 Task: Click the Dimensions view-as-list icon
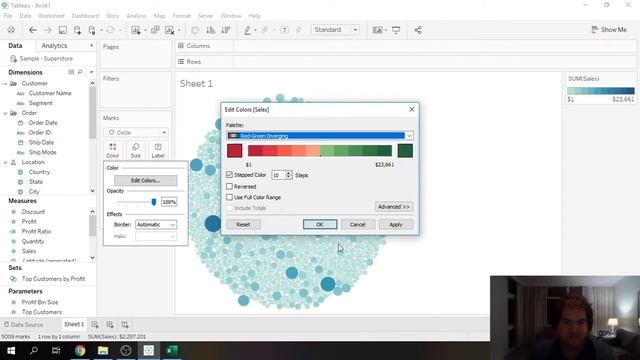[71, 72]
